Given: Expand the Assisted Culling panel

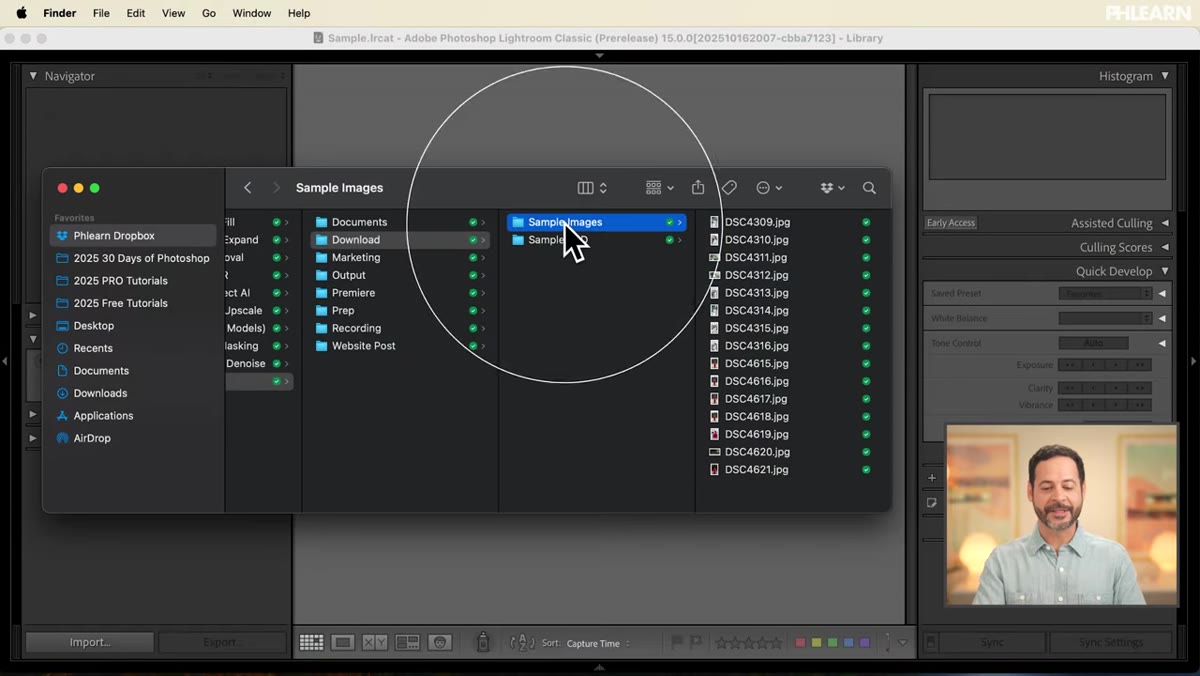Looking at the screenshot, I should coord(1165,223).
